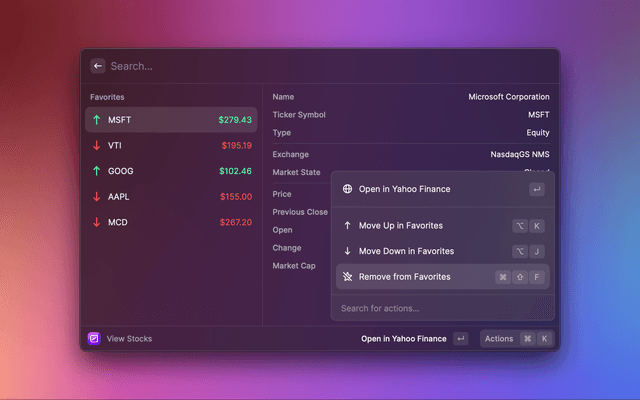640x400 pixels.
Task: Click the down arrow icon for Move Down
Action: (347, 251)
